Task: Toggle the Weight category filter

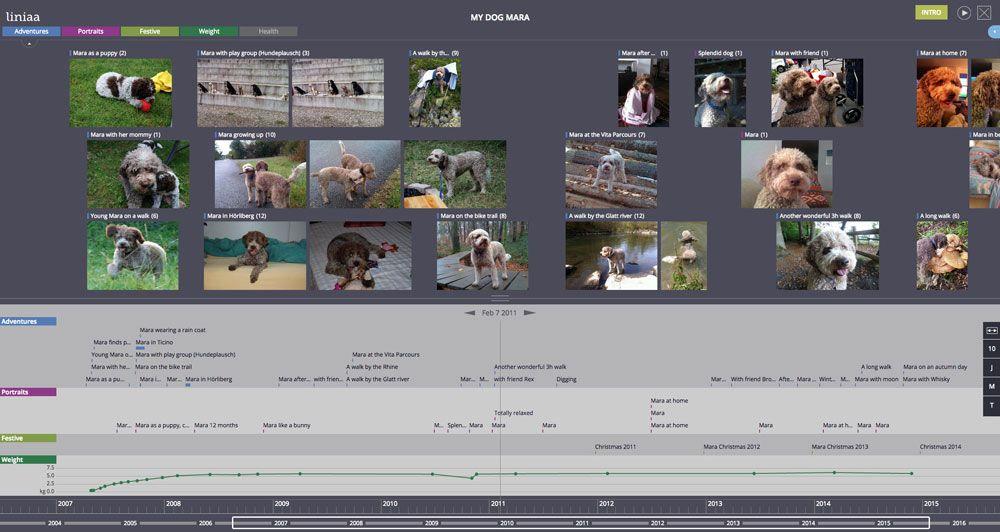Action: pyautogui.click(x=209, y=31)
